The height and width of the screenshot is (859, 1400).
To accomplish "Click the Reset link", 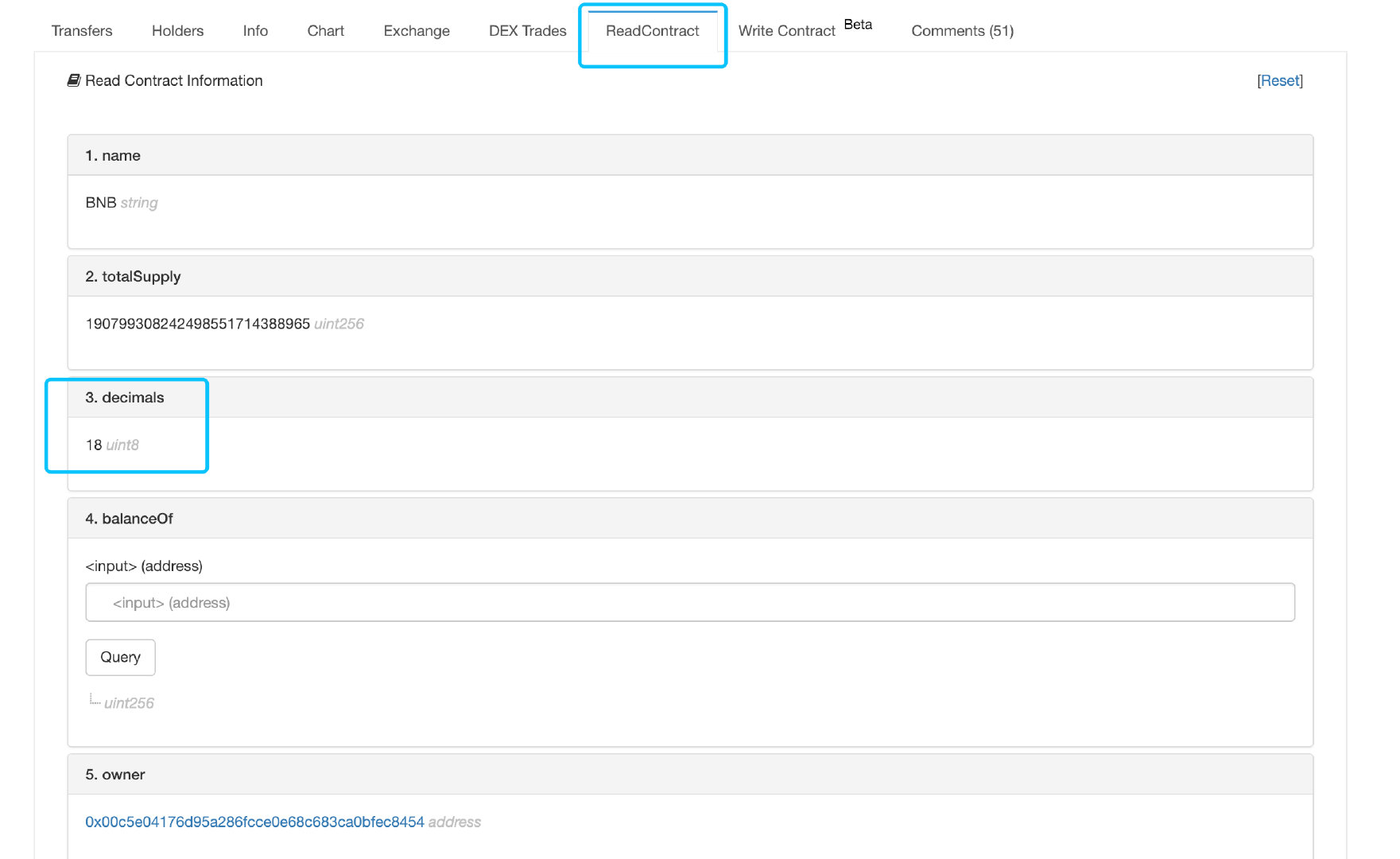I will (1279, 81).
